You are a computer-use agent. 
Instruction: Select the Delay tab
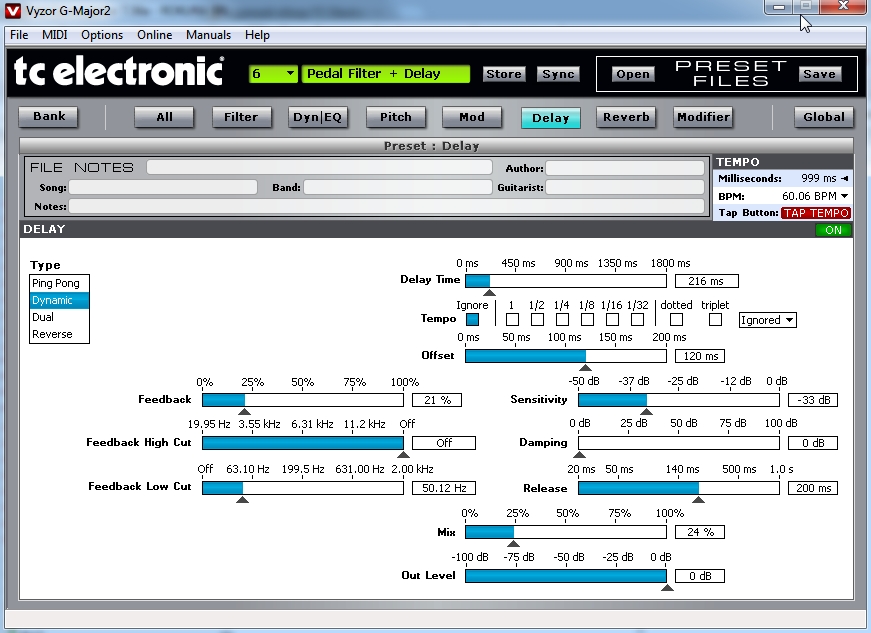[550, 118]
